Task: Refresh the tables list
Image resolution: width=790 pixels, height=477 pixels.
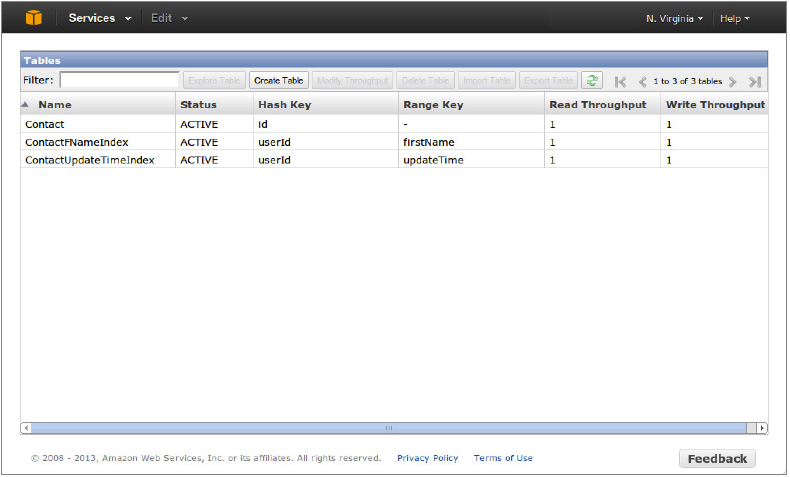Action: click(x=592, y=80)
